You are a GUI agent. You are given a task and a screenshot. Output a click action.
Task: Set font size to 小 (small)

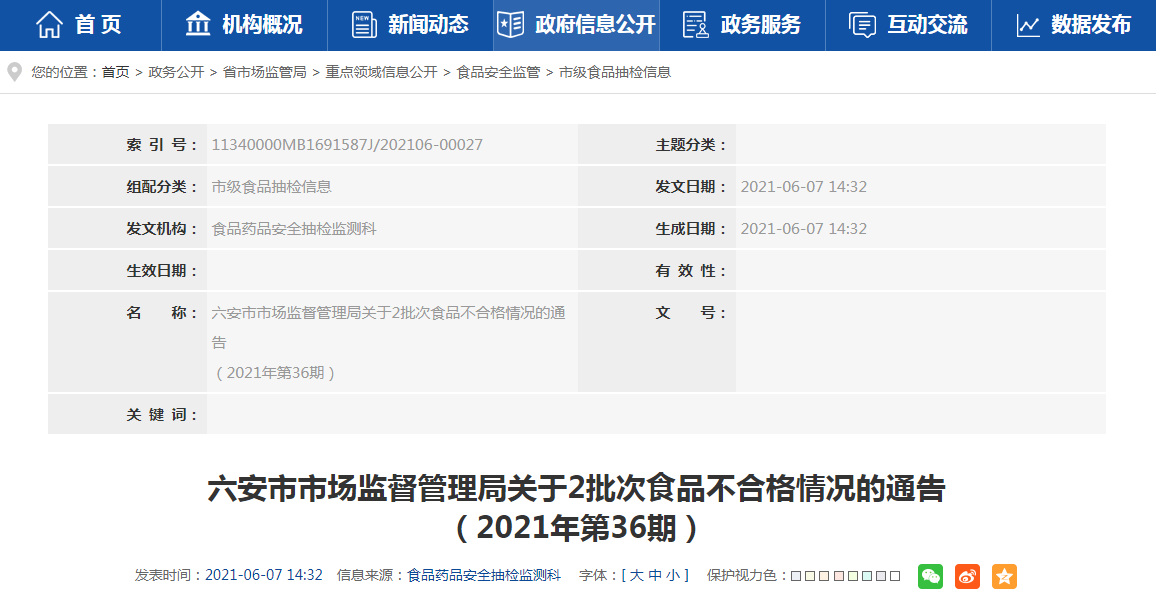point(673,576)
